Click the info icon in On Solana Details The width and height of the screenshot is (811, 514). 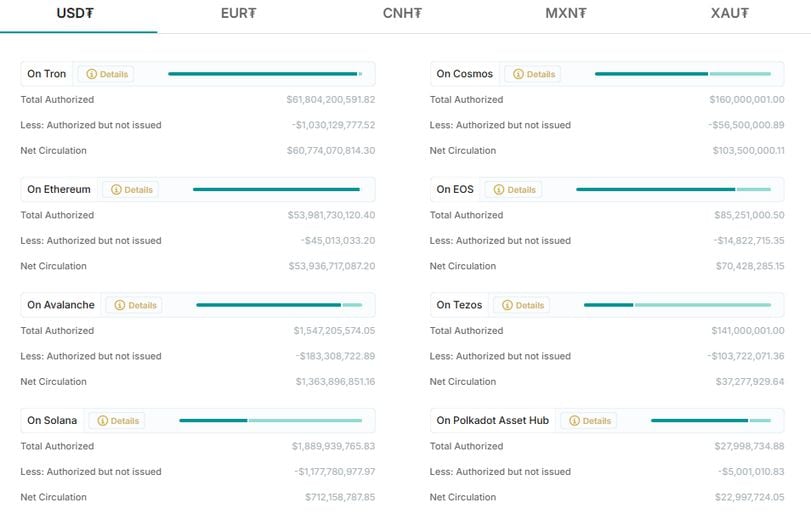102,421
